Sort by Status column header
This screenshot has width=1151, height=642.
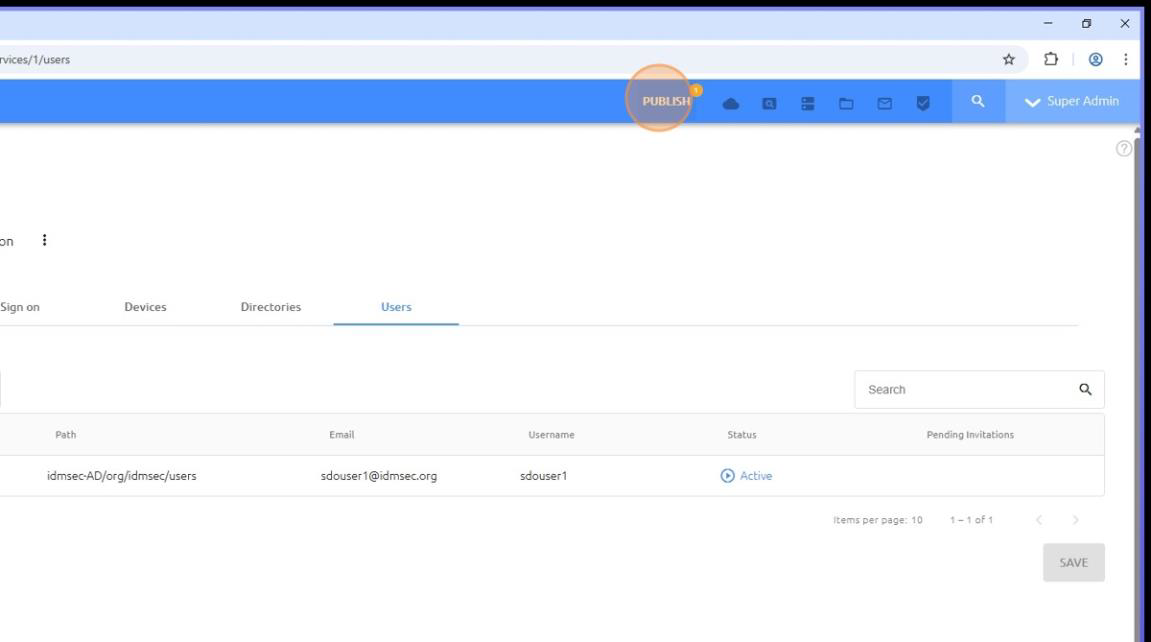(741, 434)
